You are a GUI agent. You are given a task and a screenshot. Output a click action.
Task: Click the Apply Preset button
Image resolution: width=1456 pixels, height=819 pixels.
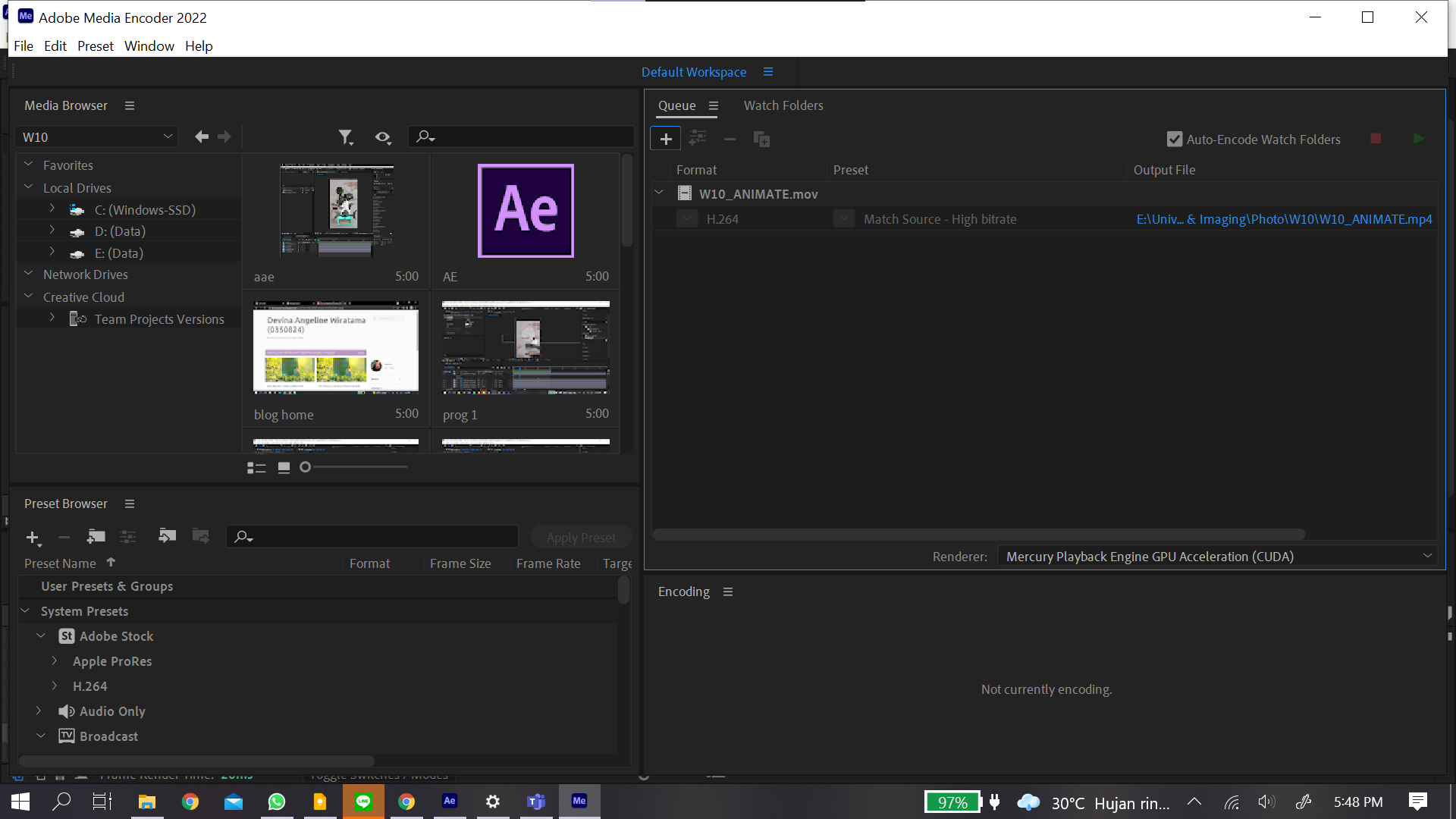tap(582, 537)
